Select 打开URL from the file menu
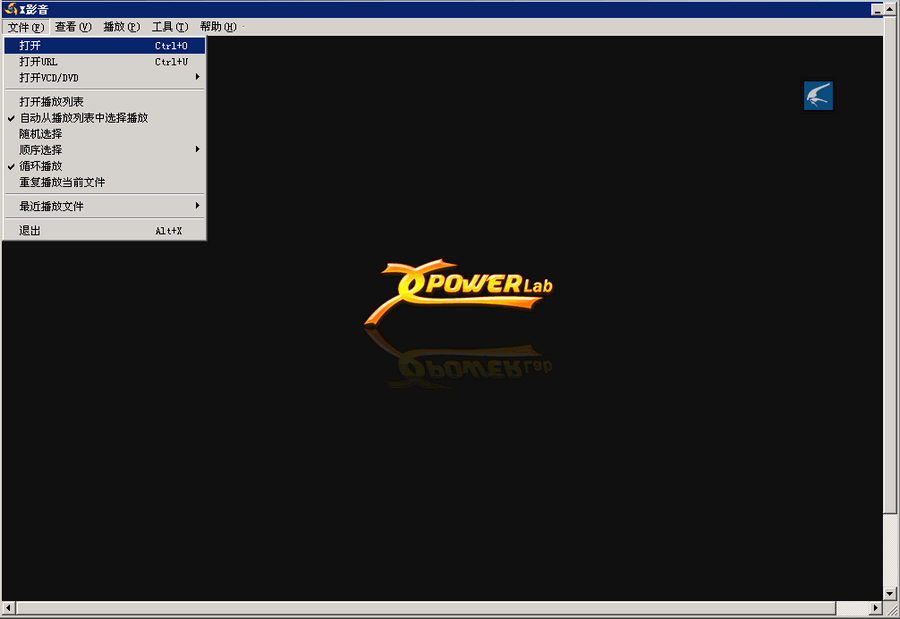Viewport: 900px width, 619px height. [x=104, y=61]
